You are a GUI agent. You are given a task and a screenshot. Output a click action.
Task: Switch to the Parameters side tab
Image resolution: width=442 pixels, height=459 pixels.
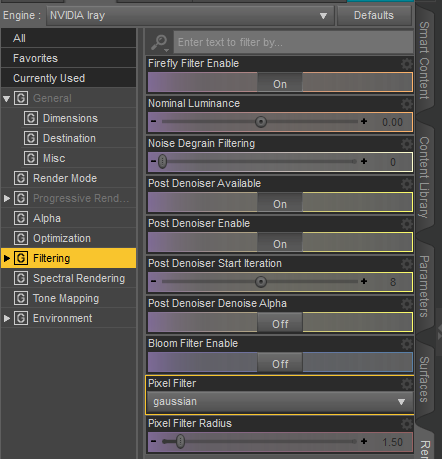[x=424, y=286]
